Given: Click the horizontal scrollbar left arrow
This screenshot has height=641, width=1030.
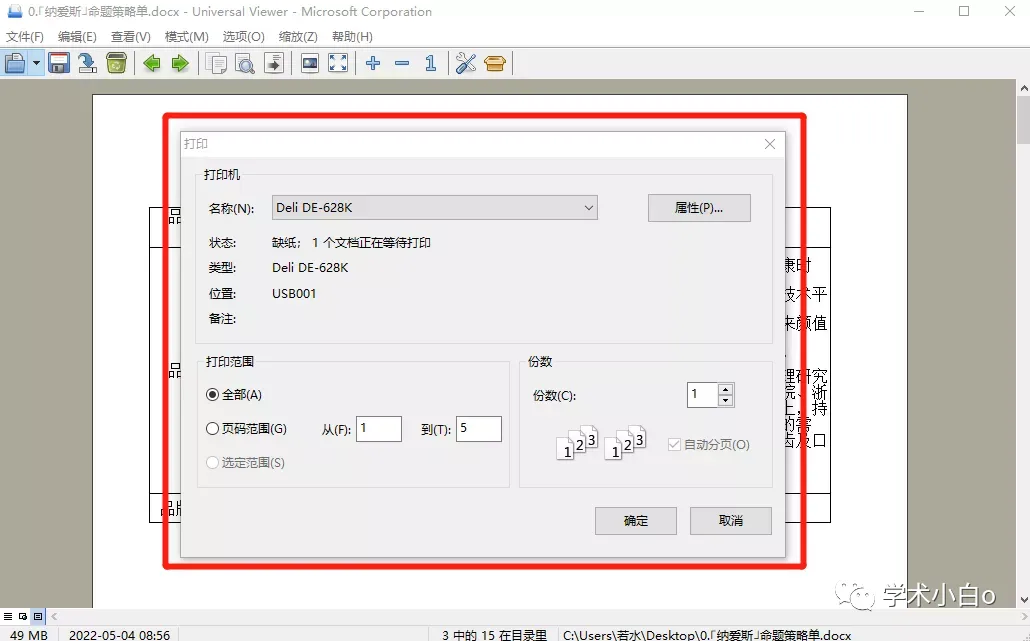Looking at the screenshot, I should click(55, 616).
